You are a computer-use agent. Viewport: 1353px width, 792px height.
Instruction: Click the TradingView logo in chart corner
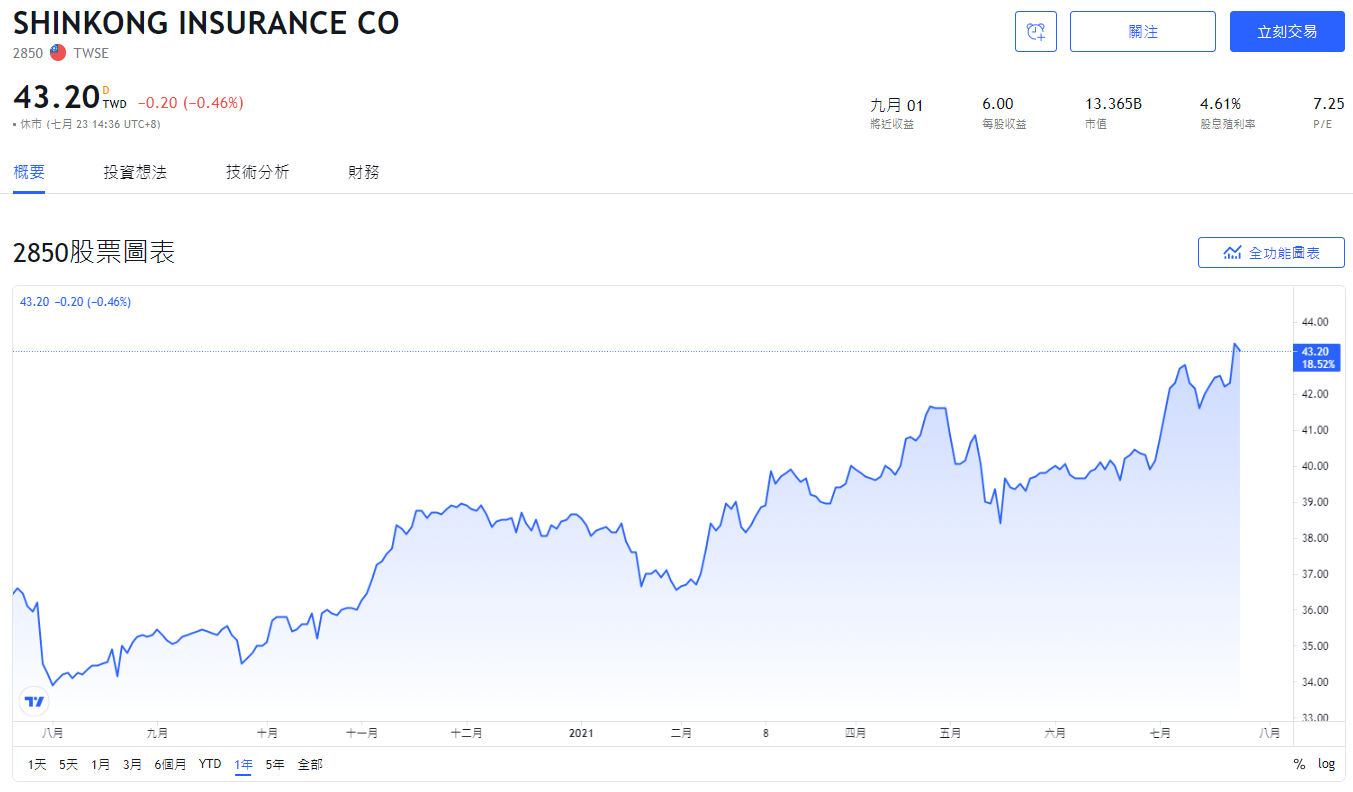34,701
